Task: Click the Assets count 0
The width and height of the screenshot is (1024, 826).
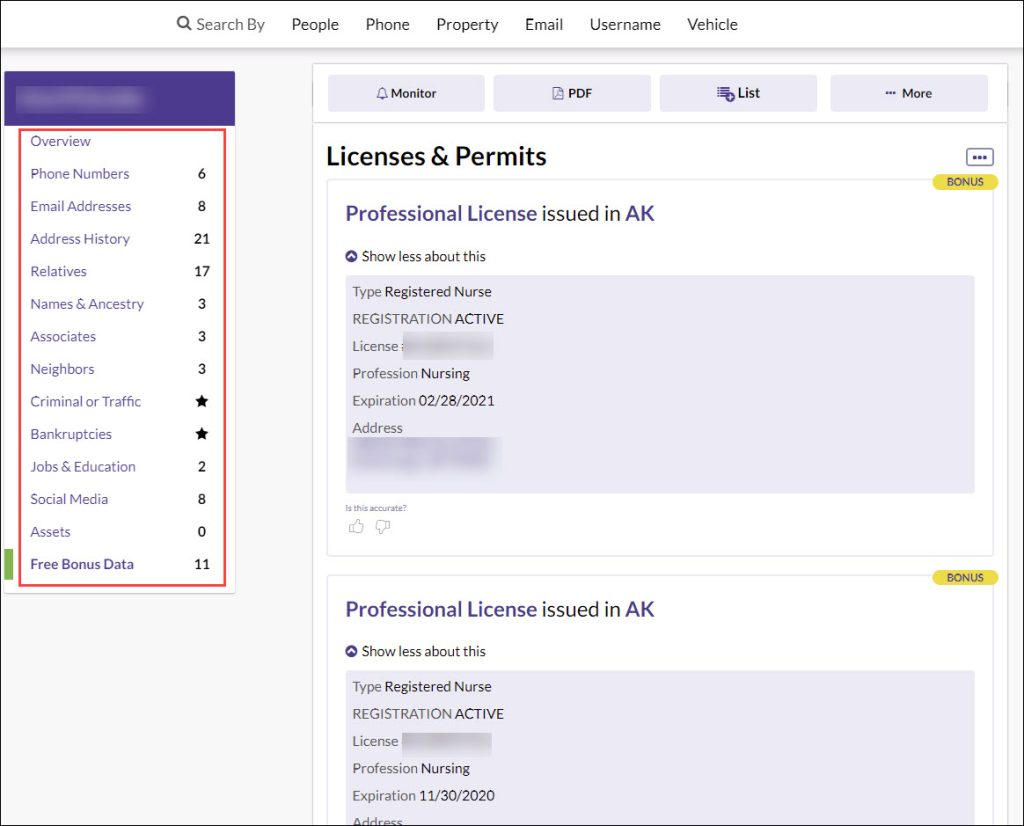Action: coord(202,532)
